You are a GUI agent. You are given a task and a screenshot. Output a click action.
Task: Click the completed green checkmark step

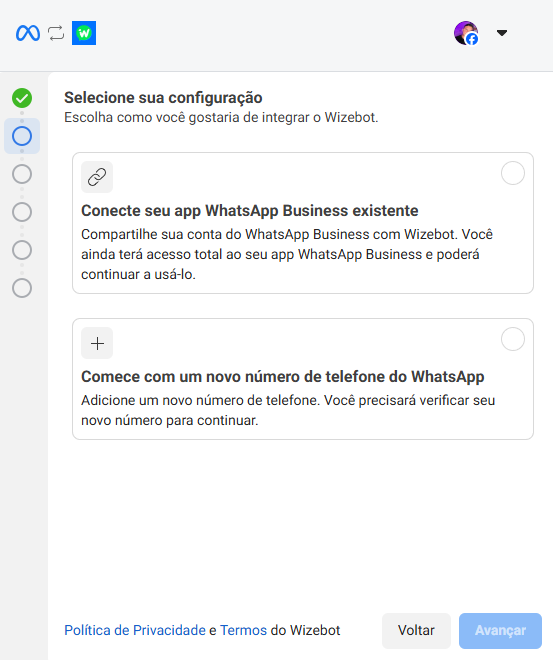(x=22, y=98)
